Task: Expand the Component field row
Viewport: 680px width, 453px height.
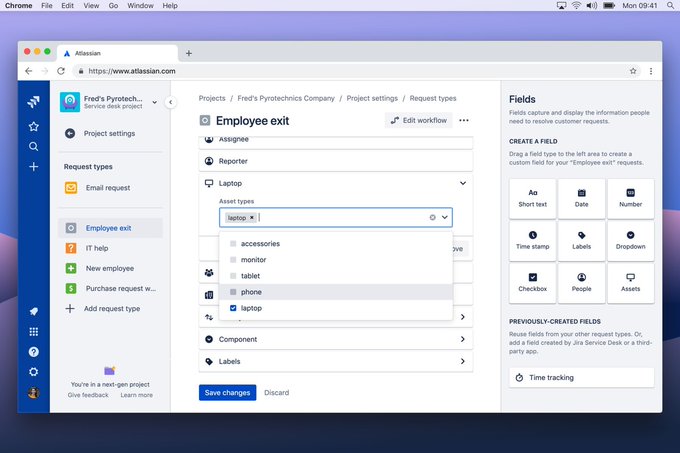Action: pyautogui.click(x=336, y=339)
